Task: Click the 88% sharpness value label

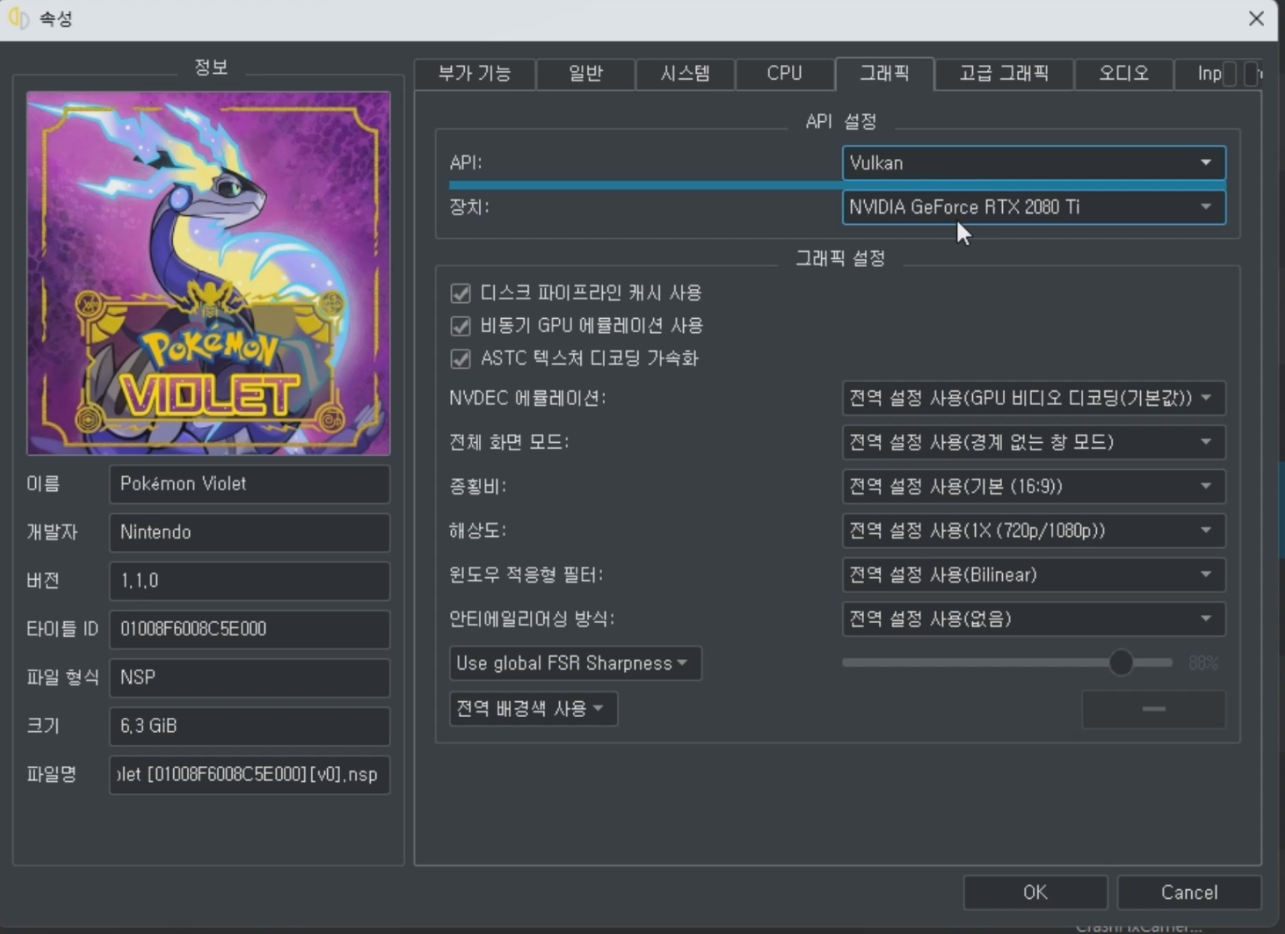Action: 1203,663
